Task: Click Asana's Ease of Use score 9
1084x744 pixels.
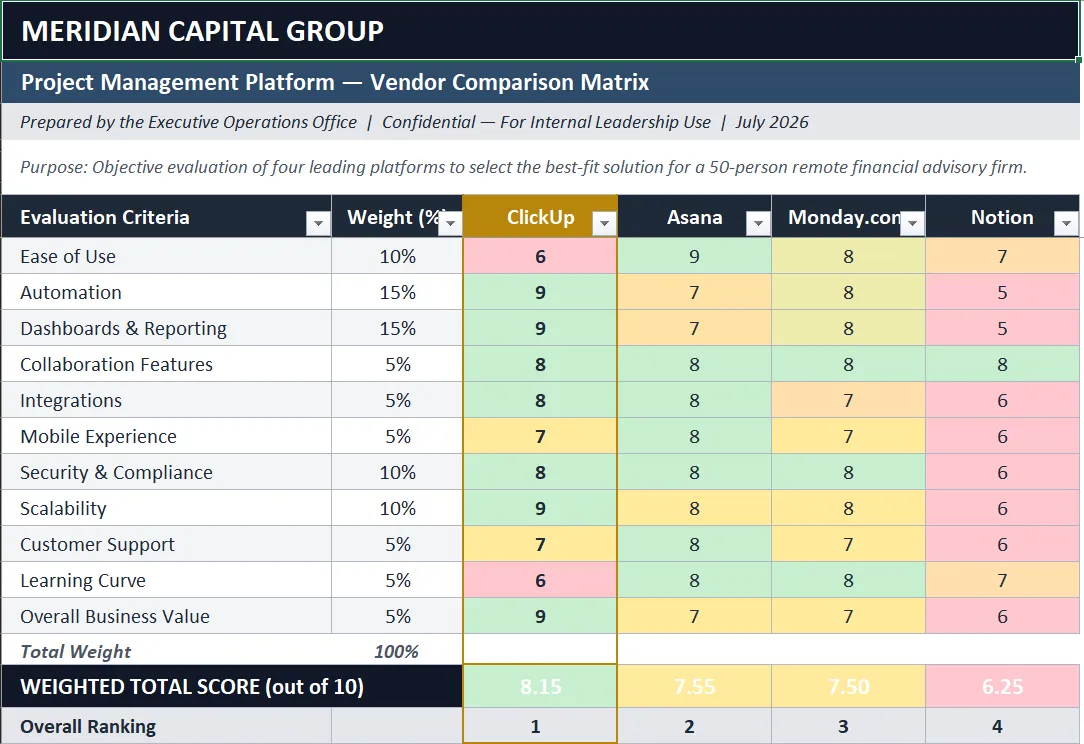Action: 694,257
